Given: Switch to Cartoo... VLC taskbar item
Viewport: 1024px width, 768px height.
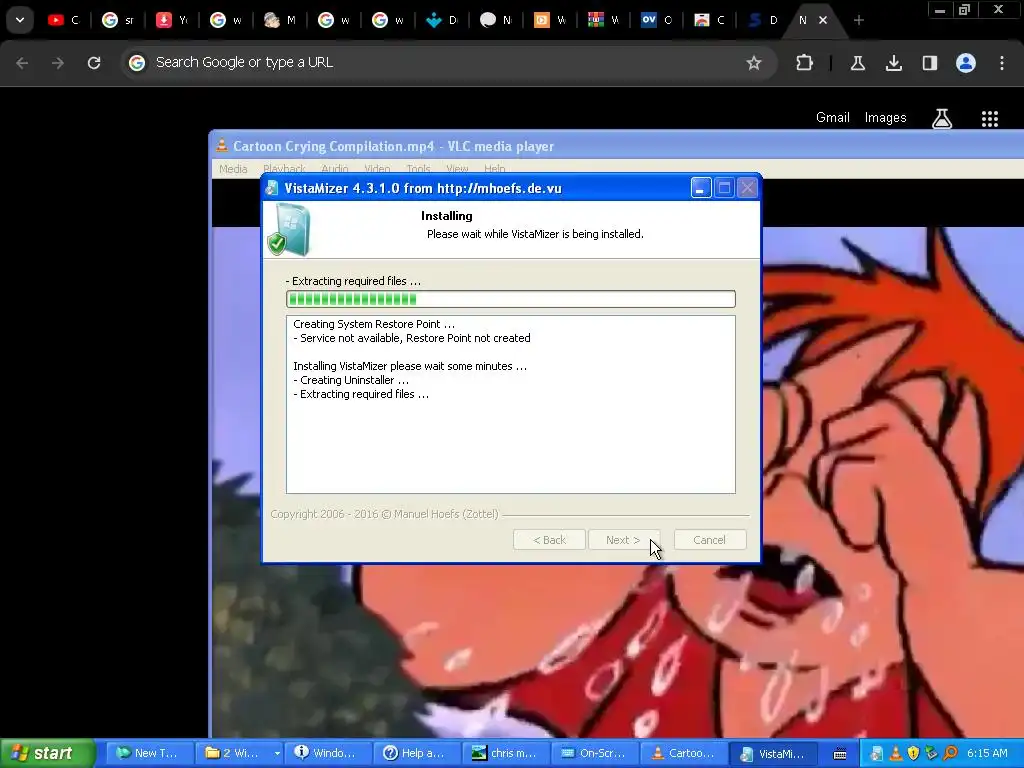Looking at the screenshot, I should [x=683, y=753].
